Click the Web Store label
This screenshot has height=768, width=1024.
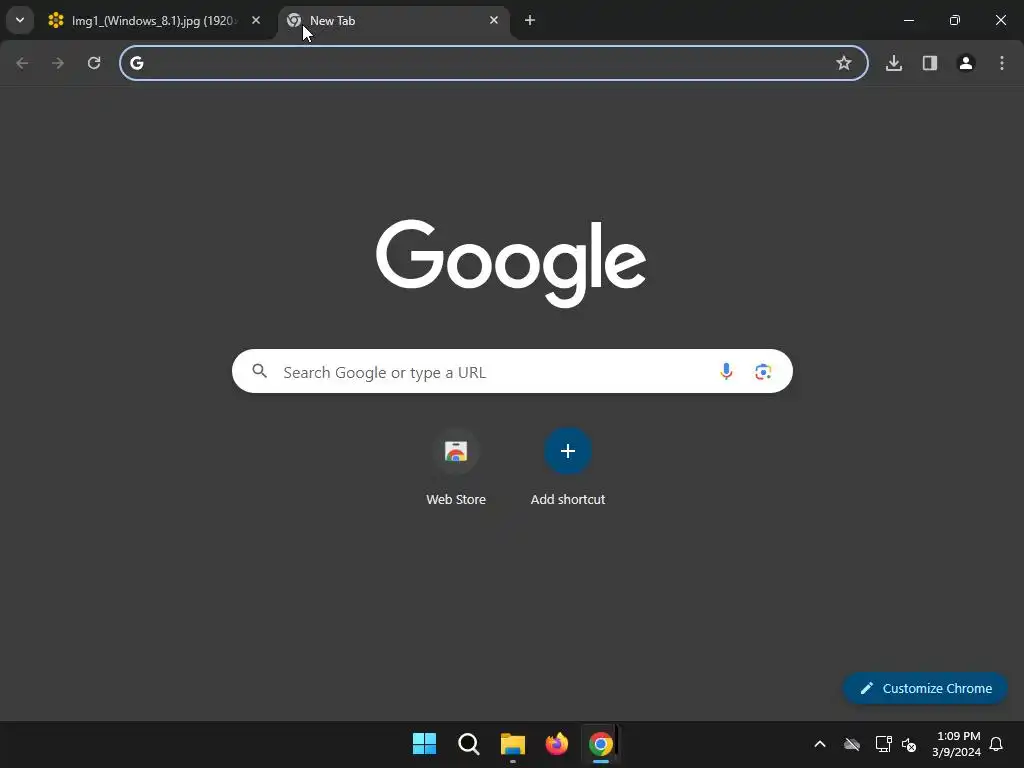click(x=456, y=500)
